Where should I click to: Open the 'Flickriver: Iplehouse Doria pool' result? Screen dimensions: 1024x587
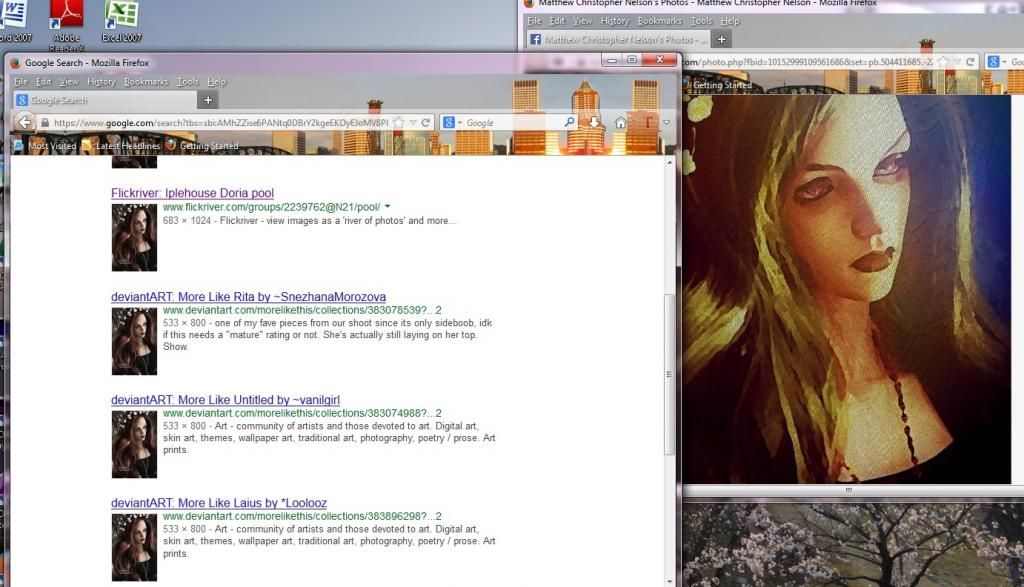(192, 193)
